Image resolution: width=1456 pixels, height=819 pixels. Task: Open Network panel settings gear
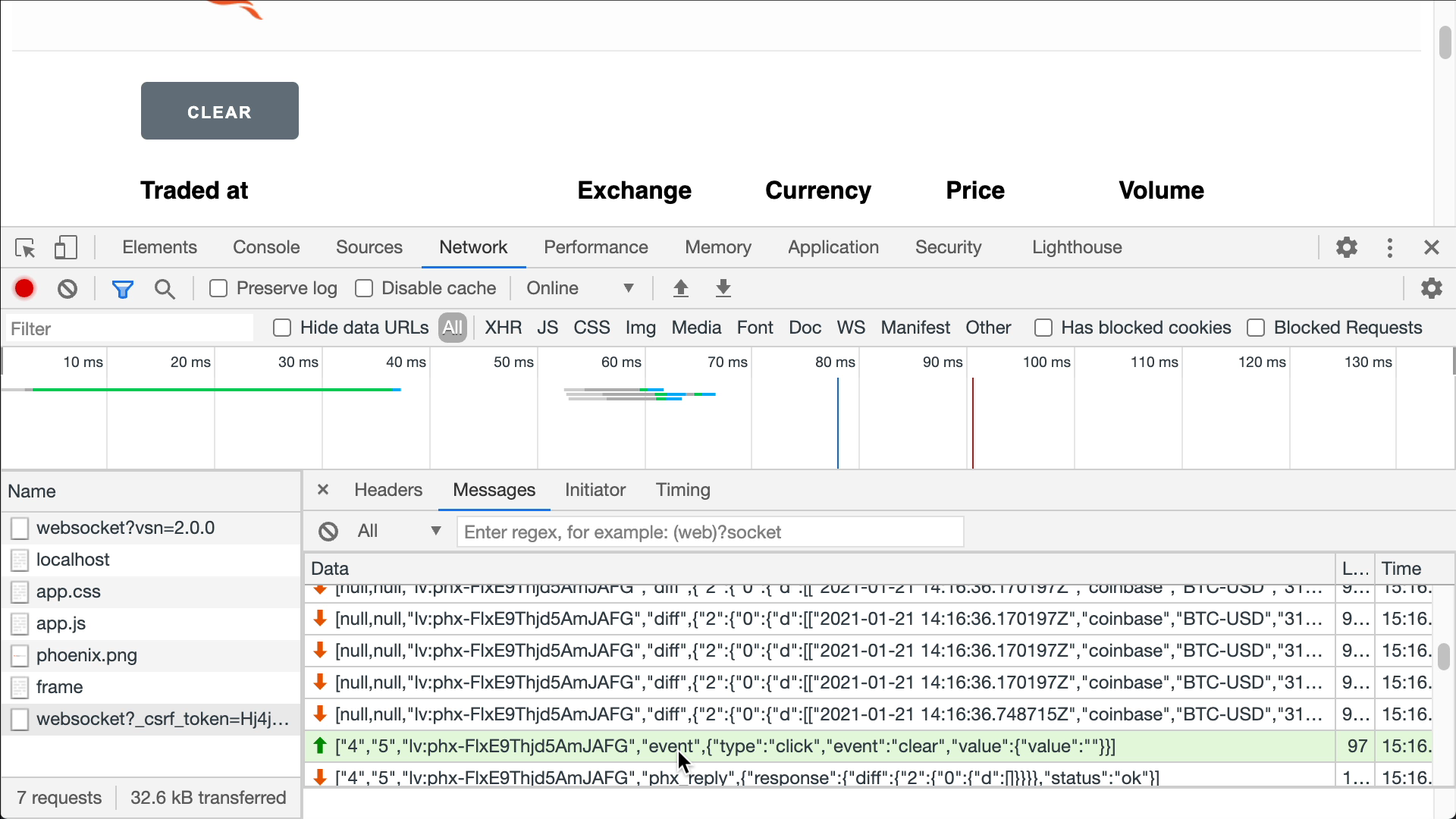tap(1431, 288)
